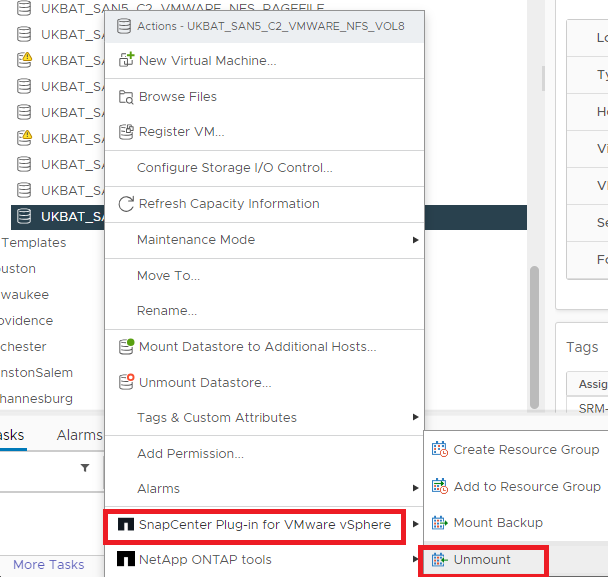
Task: Click the selected datastore icon in tree
Action: 24,216
